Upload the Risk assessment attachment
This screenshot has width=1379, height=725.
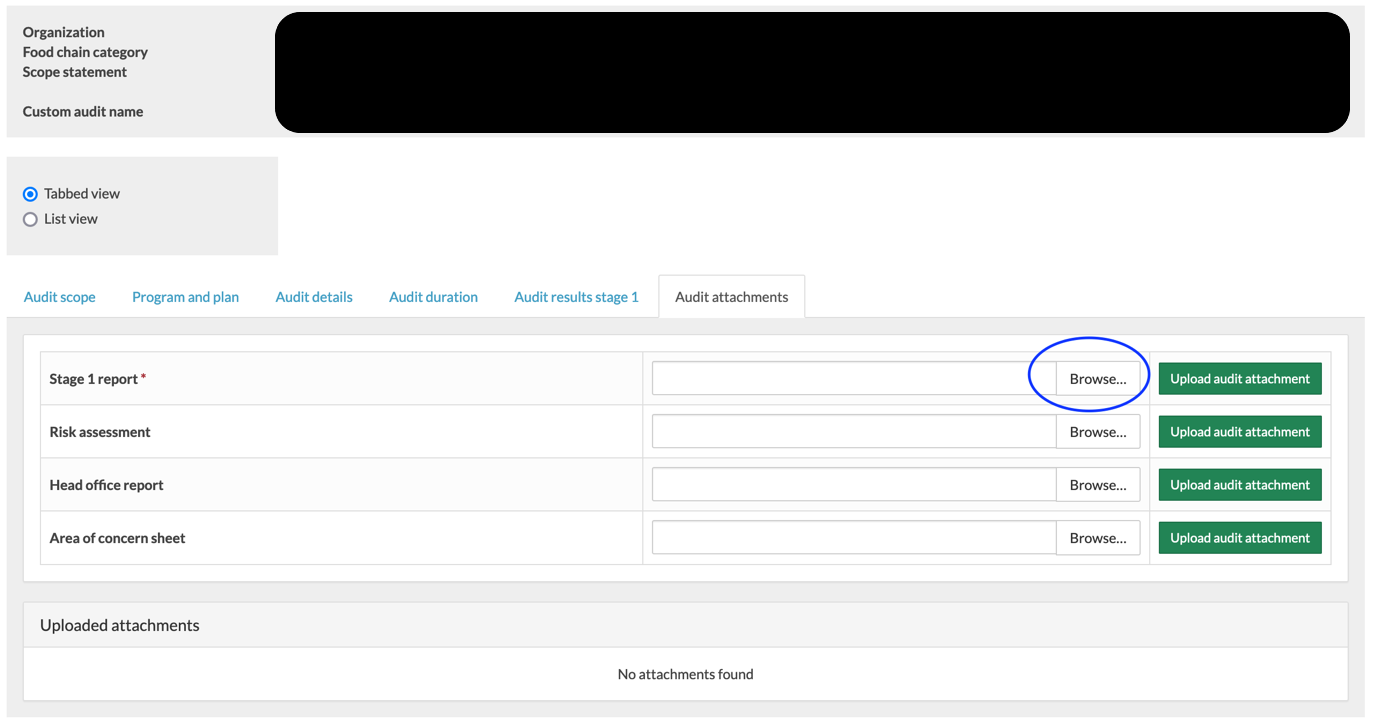pyautogui.click(x=1239, y=432)
